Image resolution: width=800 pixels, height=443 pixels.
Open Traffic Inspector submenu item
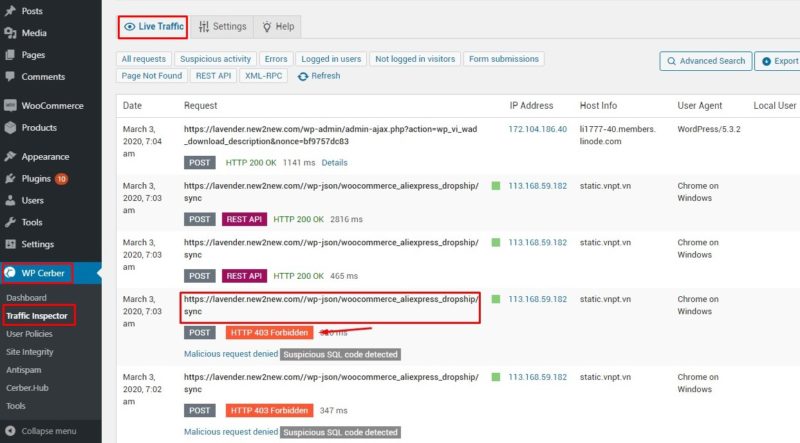tap(37, 315)
